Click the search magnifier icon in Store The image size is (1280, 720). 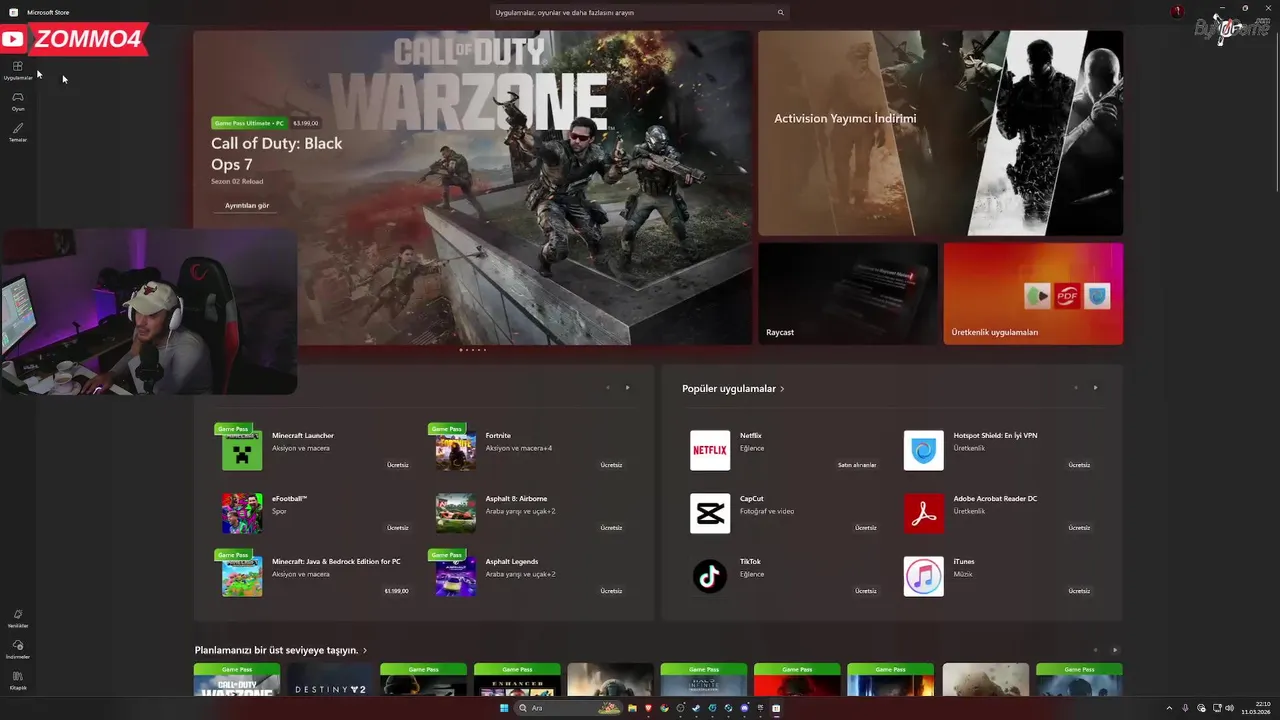[780, 13]
